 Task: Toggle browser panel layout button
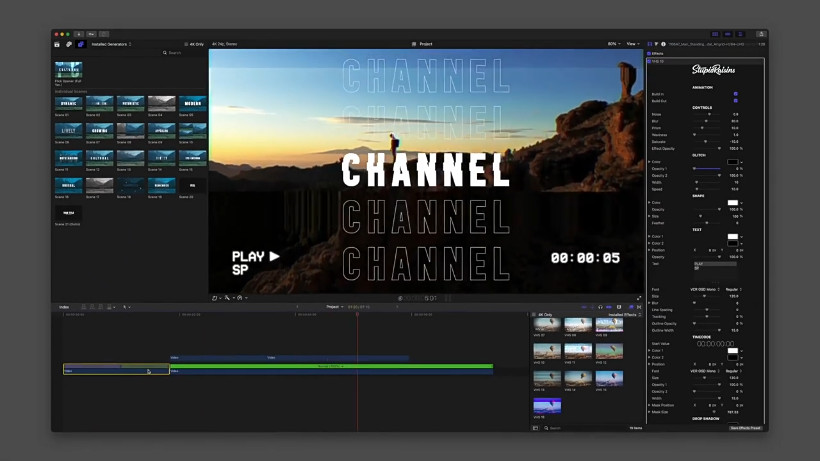pyautogui.click(x=715, y=34)
